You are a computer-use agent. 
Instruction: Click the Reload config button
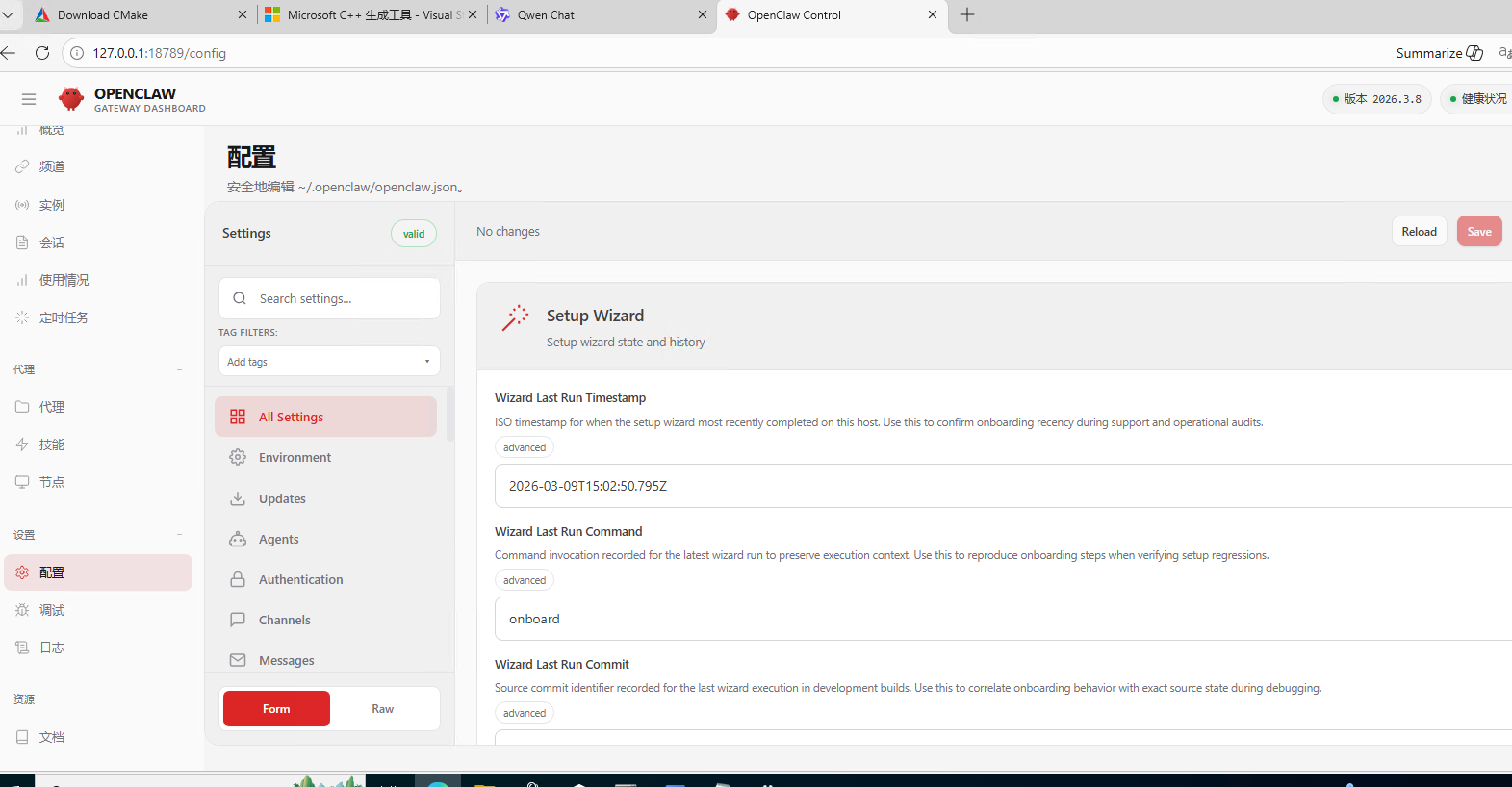1419,232
